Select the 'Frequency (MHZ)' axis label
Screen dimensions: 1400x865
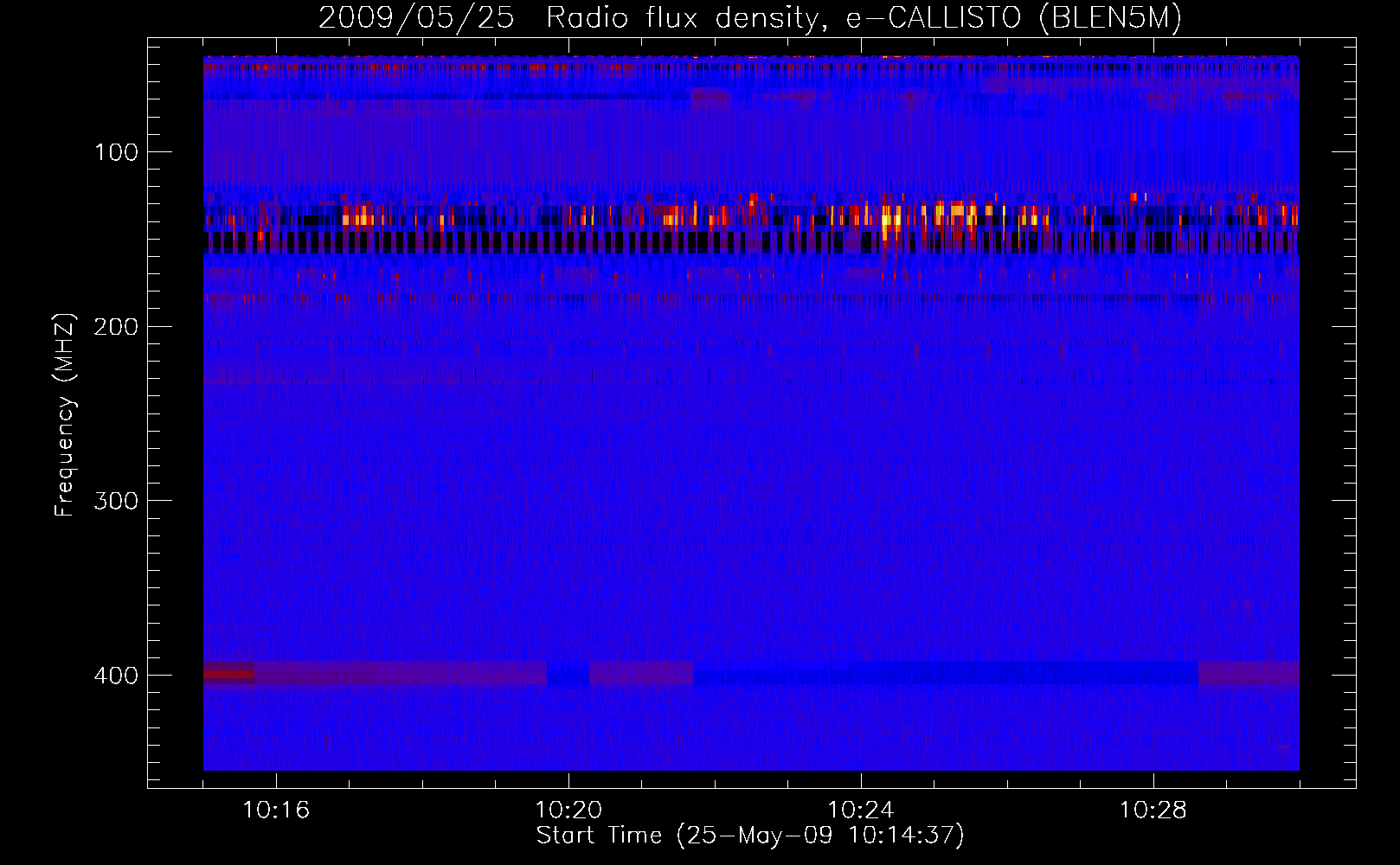pos(65,415)
